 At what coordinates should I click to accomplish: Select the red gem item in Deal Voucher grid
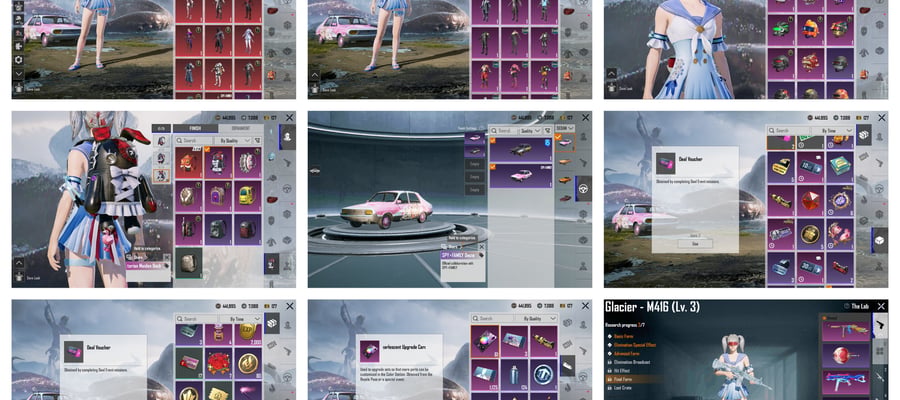810,200
